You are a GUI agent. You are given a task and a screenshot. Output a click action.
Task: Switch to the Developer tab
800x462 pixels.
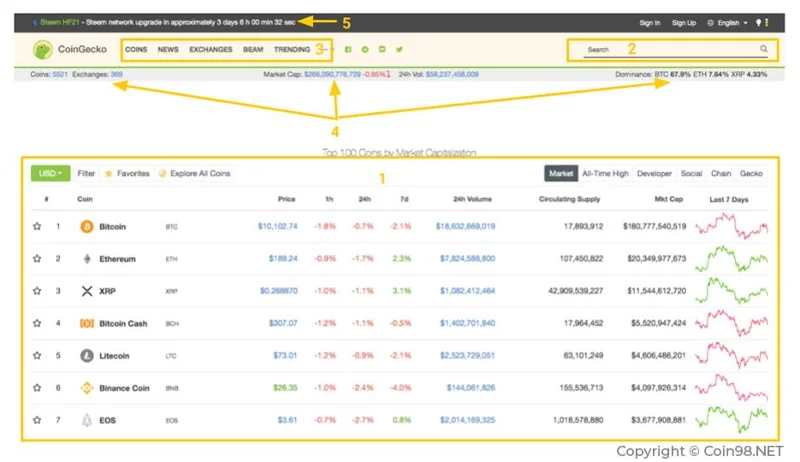pyautogui.click(x=654, y=173)
